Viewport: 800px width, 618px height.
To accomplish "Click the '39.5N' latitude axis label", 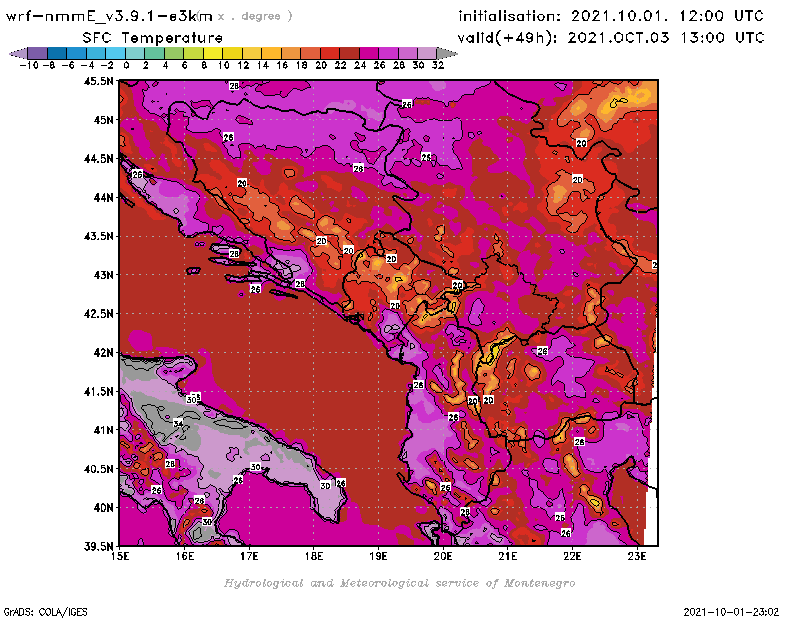I will click(x=98, y=546).
